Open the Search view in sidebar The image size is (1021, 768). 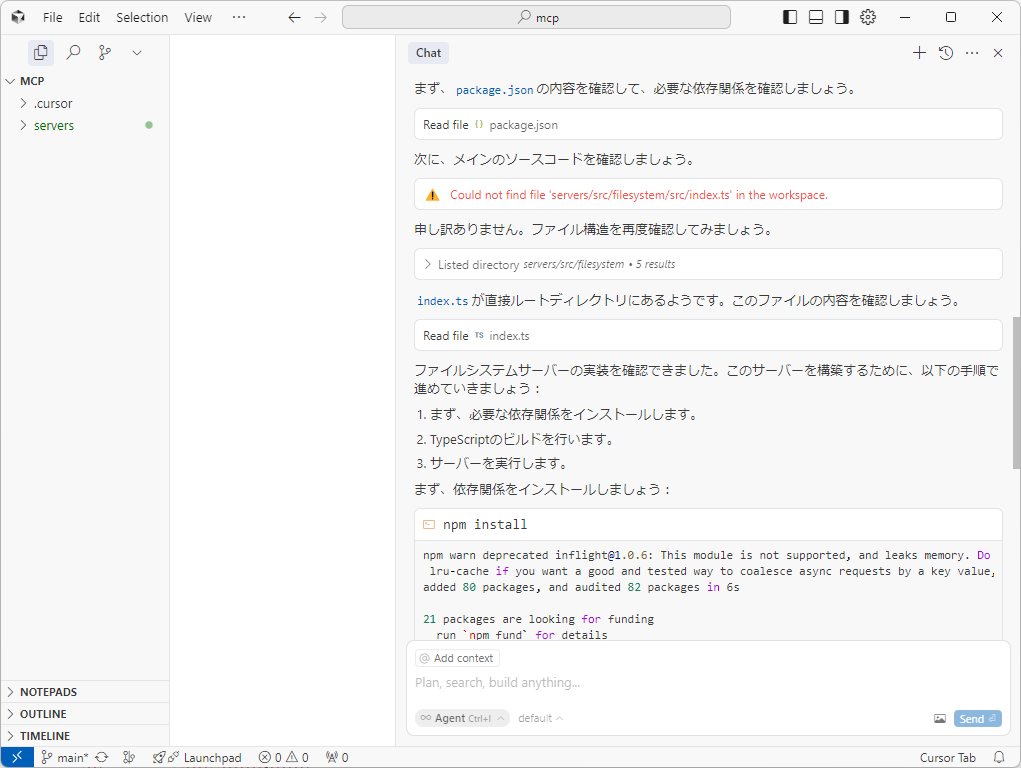[73, 52]
